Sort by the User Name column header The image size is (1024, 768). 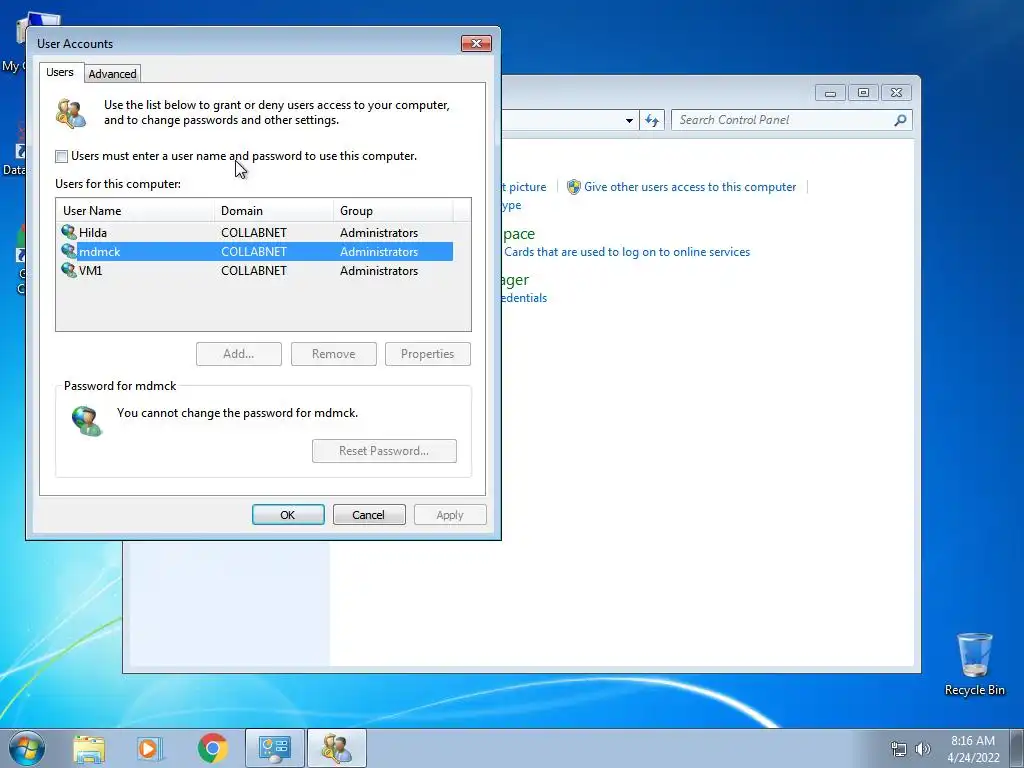[x=135, y=210]
